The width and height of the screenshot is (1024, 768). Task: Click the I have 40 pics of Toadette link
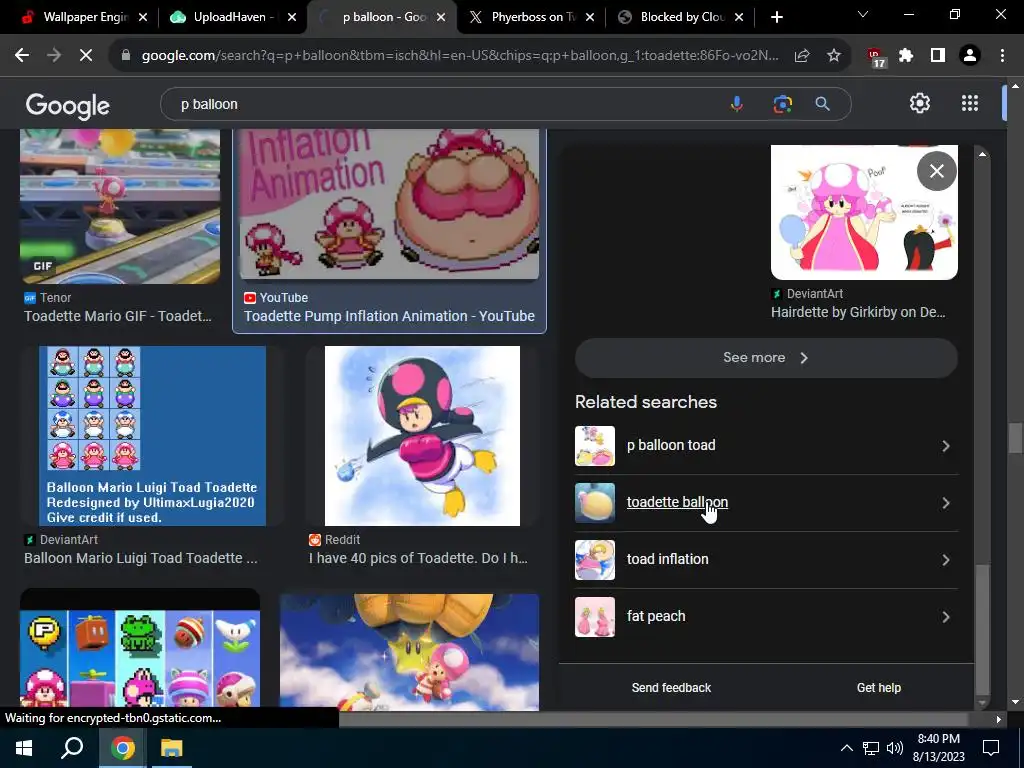[418, 558]
